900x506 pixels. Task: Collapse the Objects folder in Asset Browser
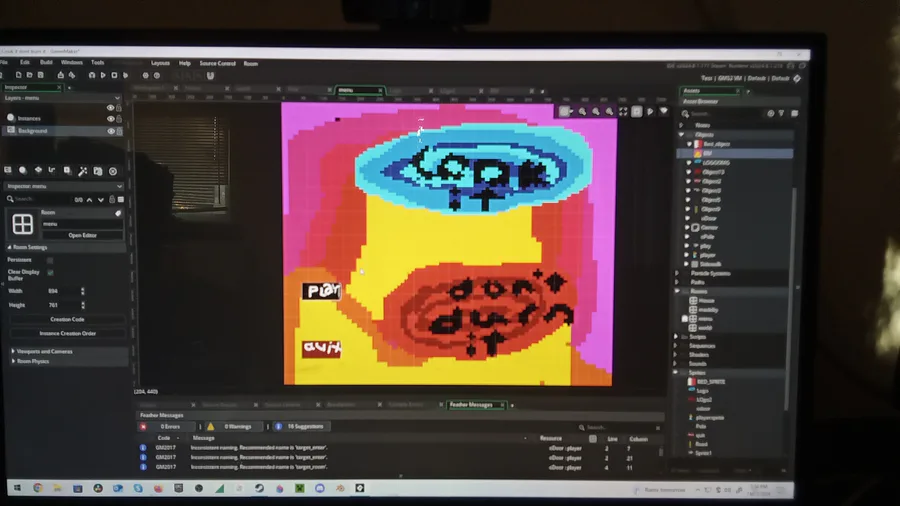coord(681,135)
